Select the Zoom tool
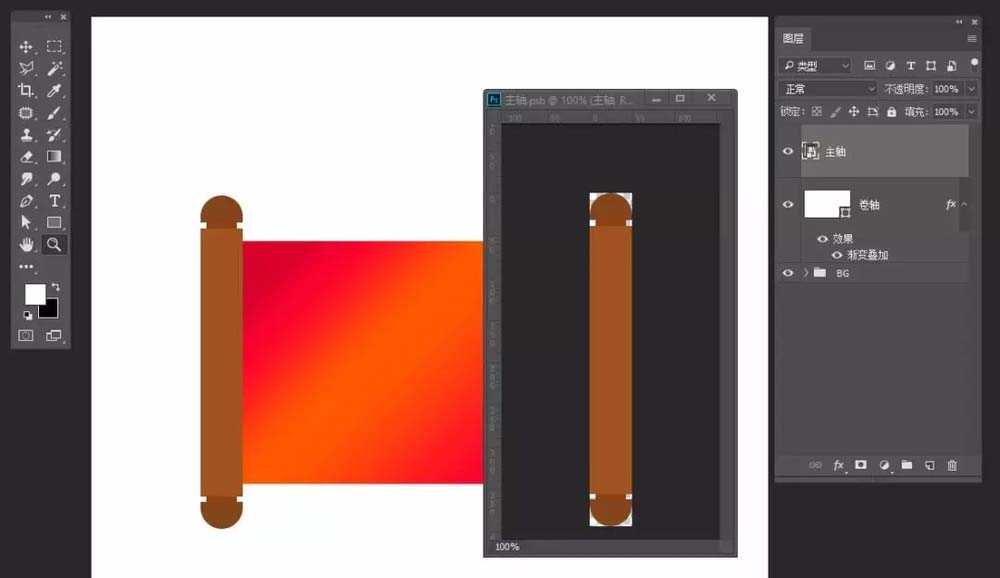 click(54, 244)
